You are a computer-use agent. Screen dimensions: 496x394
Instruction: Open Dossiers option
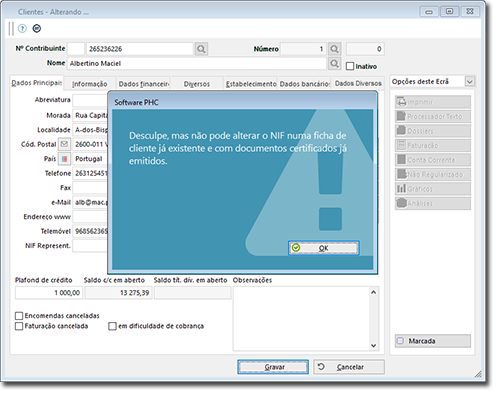pos(433,131)
